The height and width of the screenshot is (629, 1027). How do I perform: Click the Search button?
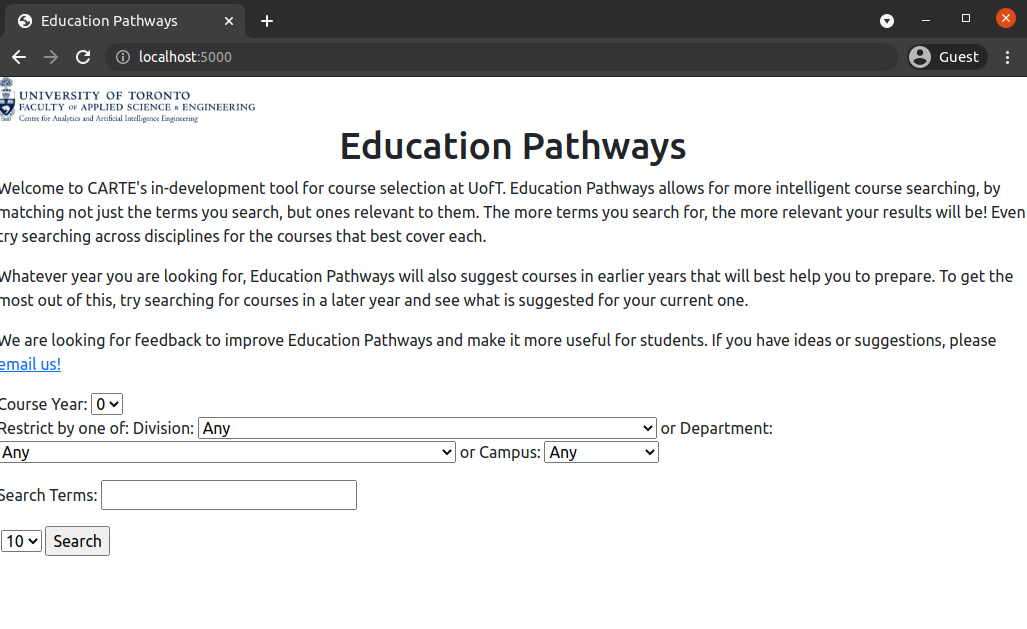(77, 541)
